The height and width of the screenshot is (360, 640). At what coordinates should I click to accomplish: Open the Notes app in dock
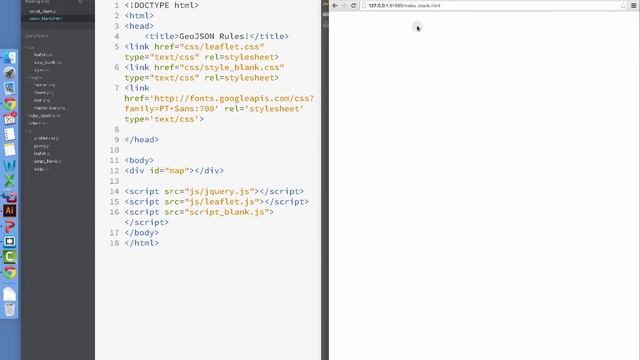(x=9, y=150)
